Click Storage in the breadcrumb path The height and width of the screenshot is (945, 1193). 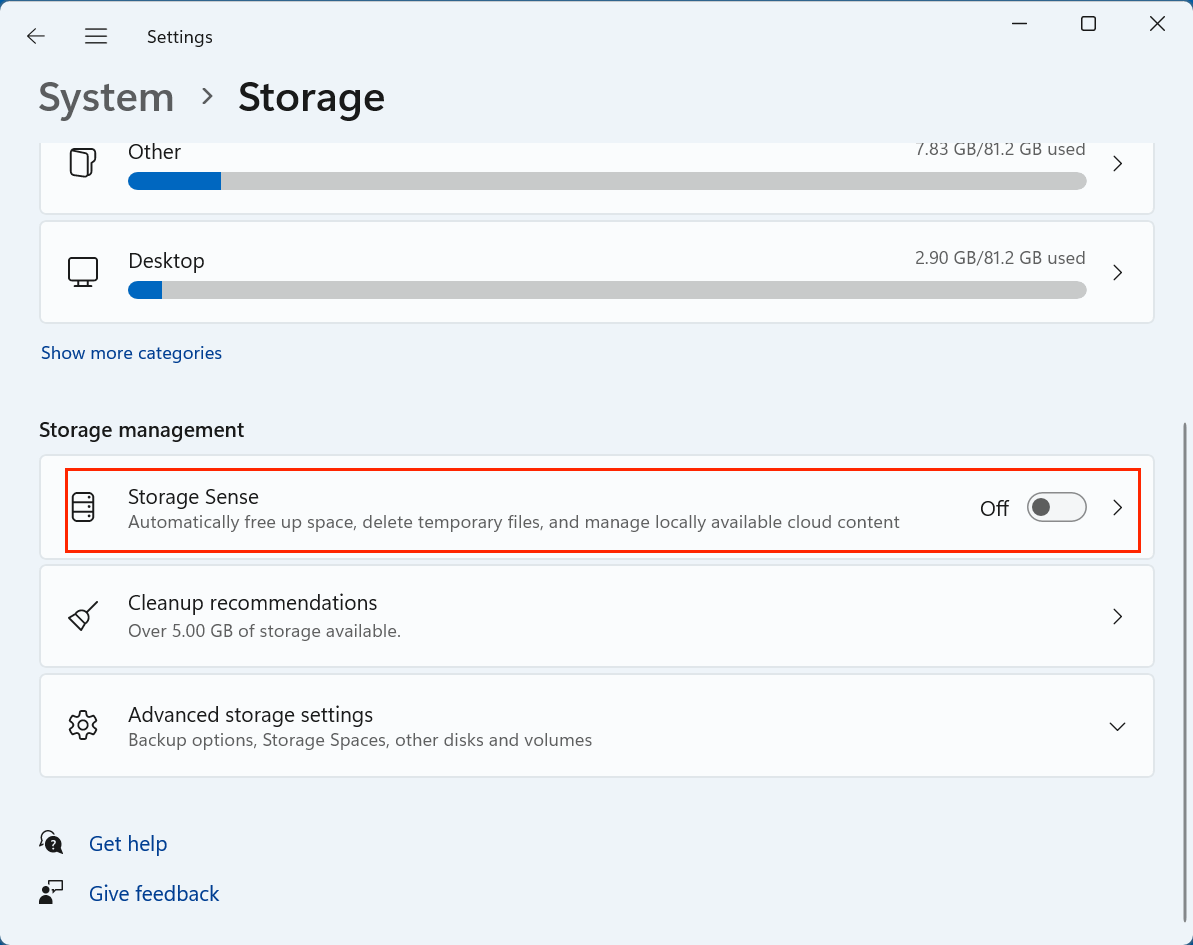pyautogui.click(x=311, y=97)
